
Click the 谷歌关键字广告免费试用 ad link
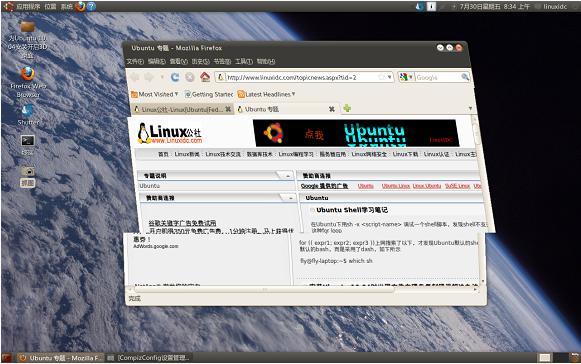(182, 223)
